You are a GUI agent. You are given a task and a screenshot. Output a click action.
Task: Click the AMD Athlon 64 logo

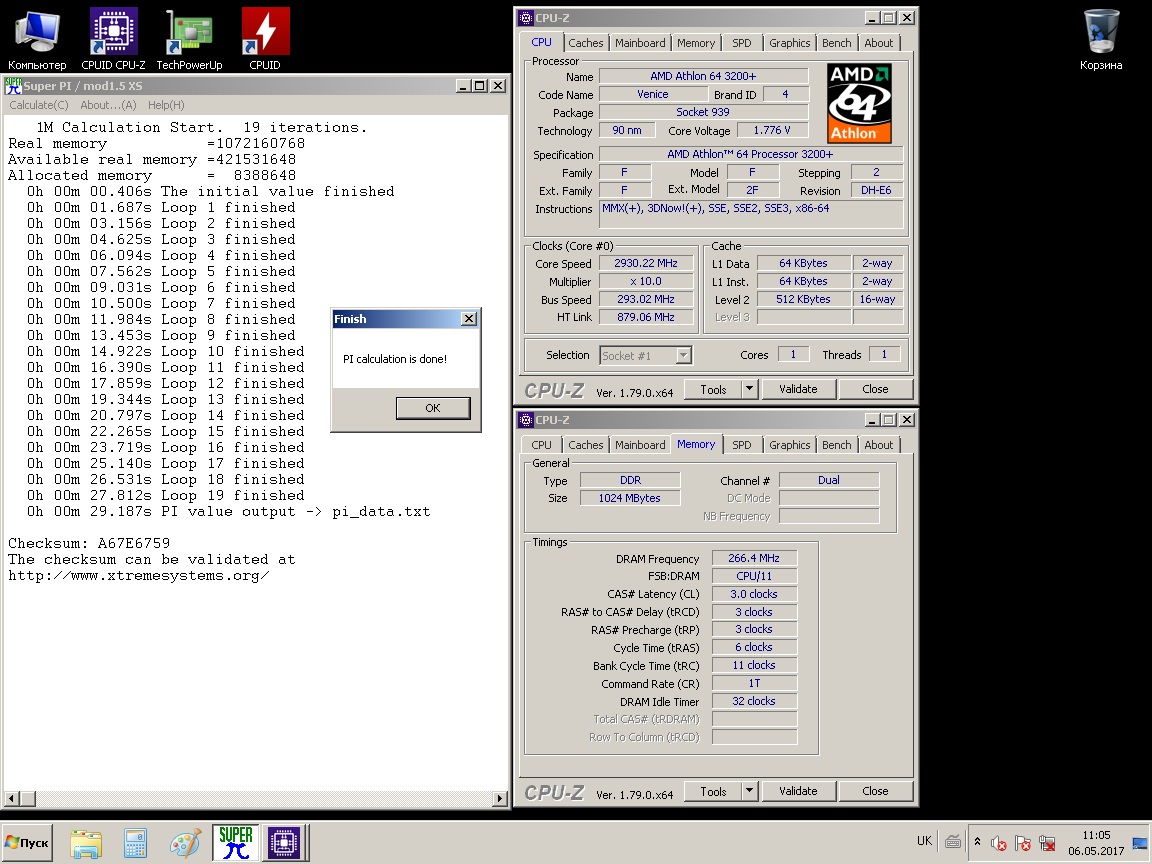[859, 103]
